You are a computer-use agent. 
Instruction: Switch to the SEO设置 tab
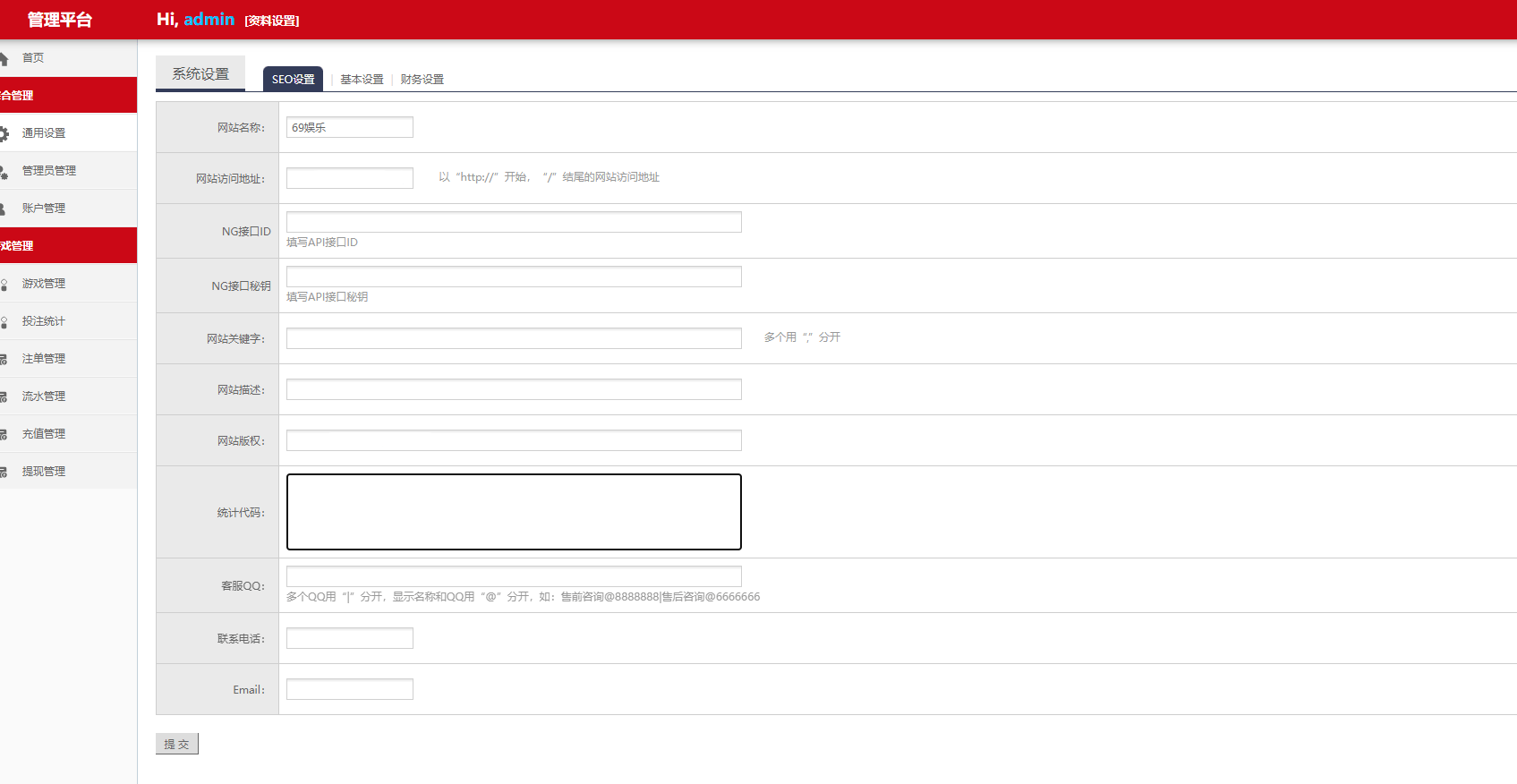pyautogui.click(x=293, y=79)
